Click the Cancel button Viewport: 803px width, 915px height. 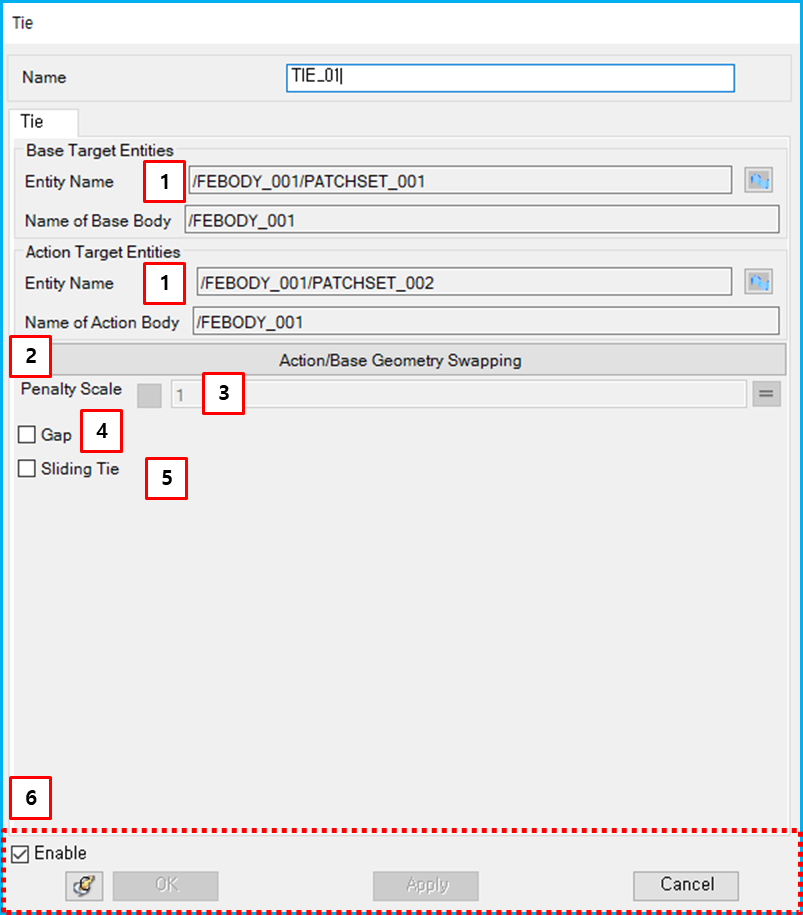tap(685, 885)
